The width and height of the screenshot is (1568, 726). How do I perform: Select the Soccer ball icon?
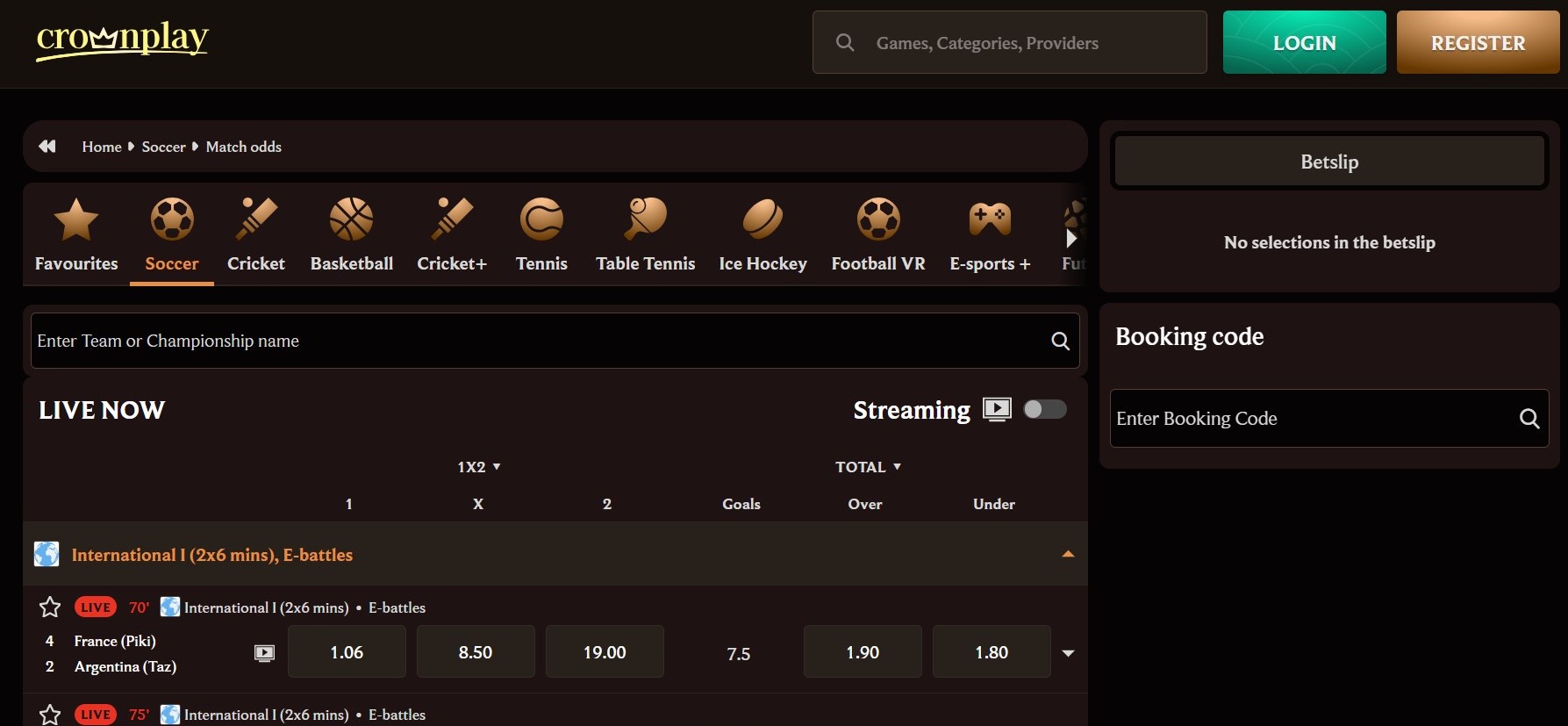pos(172,219)
